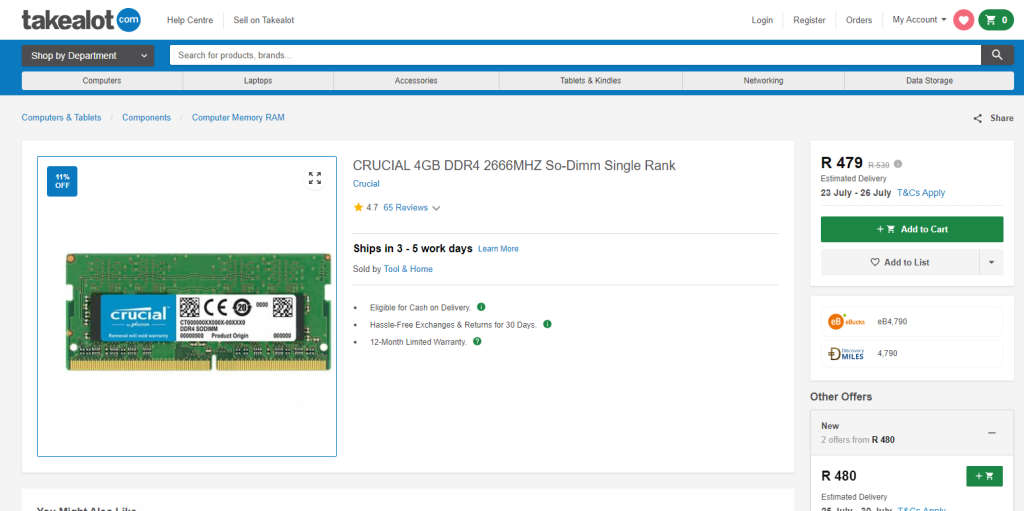Open Computers & Tablets breadcrumb
The image size is (1024, 511).
61,118
